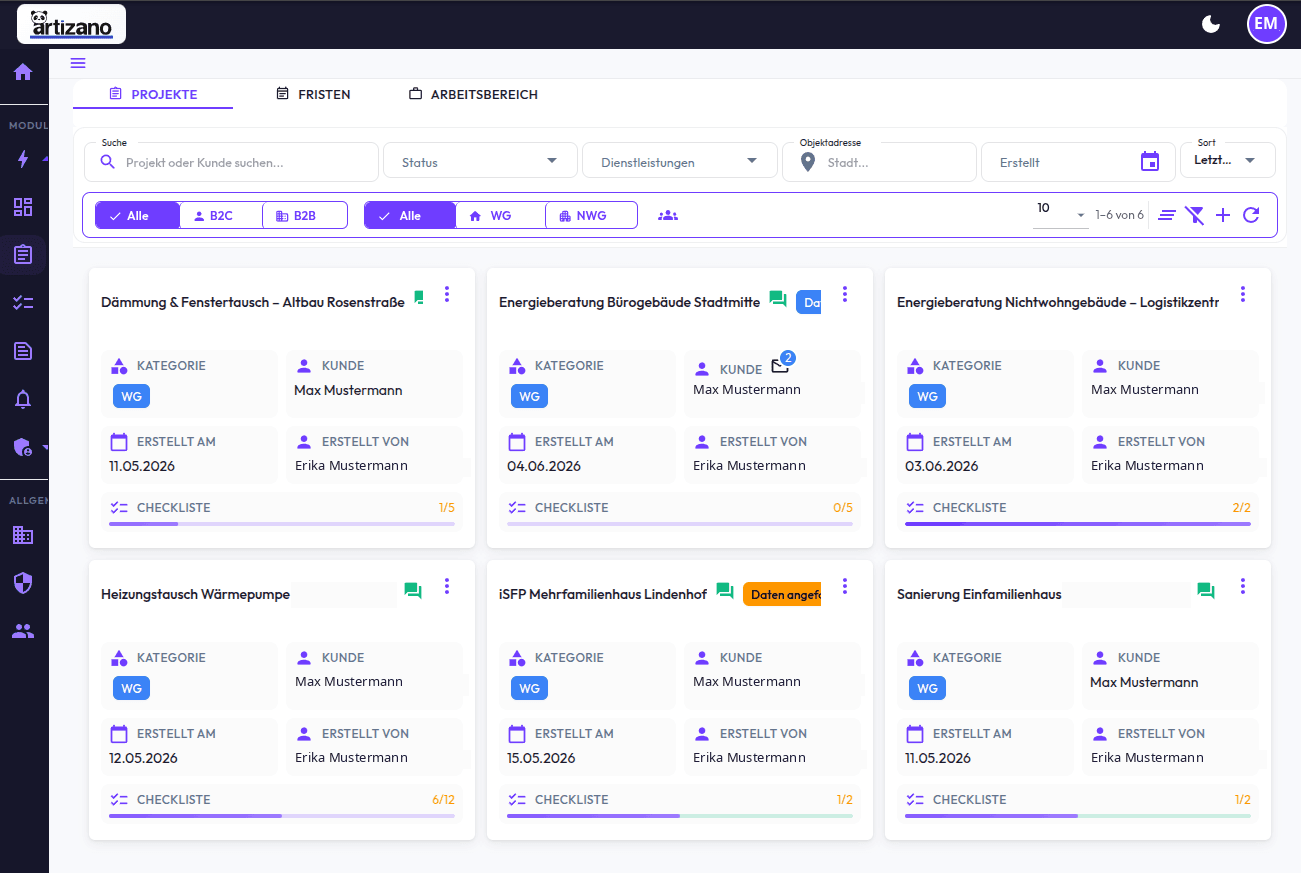1301x873 pixels.
Task: Click the Daten angefordert badge on iSFP card
Action: point(782,594)
